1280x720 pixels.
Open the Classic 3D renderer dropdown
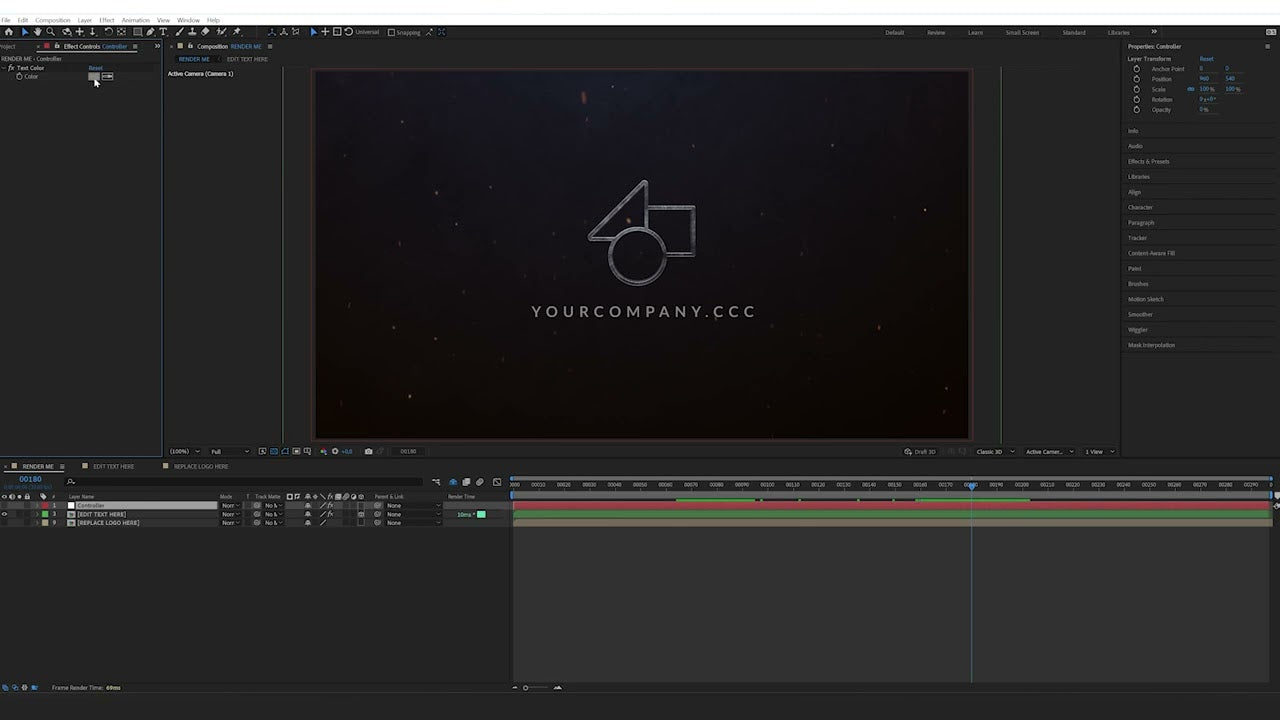click(x=992, y=451)
